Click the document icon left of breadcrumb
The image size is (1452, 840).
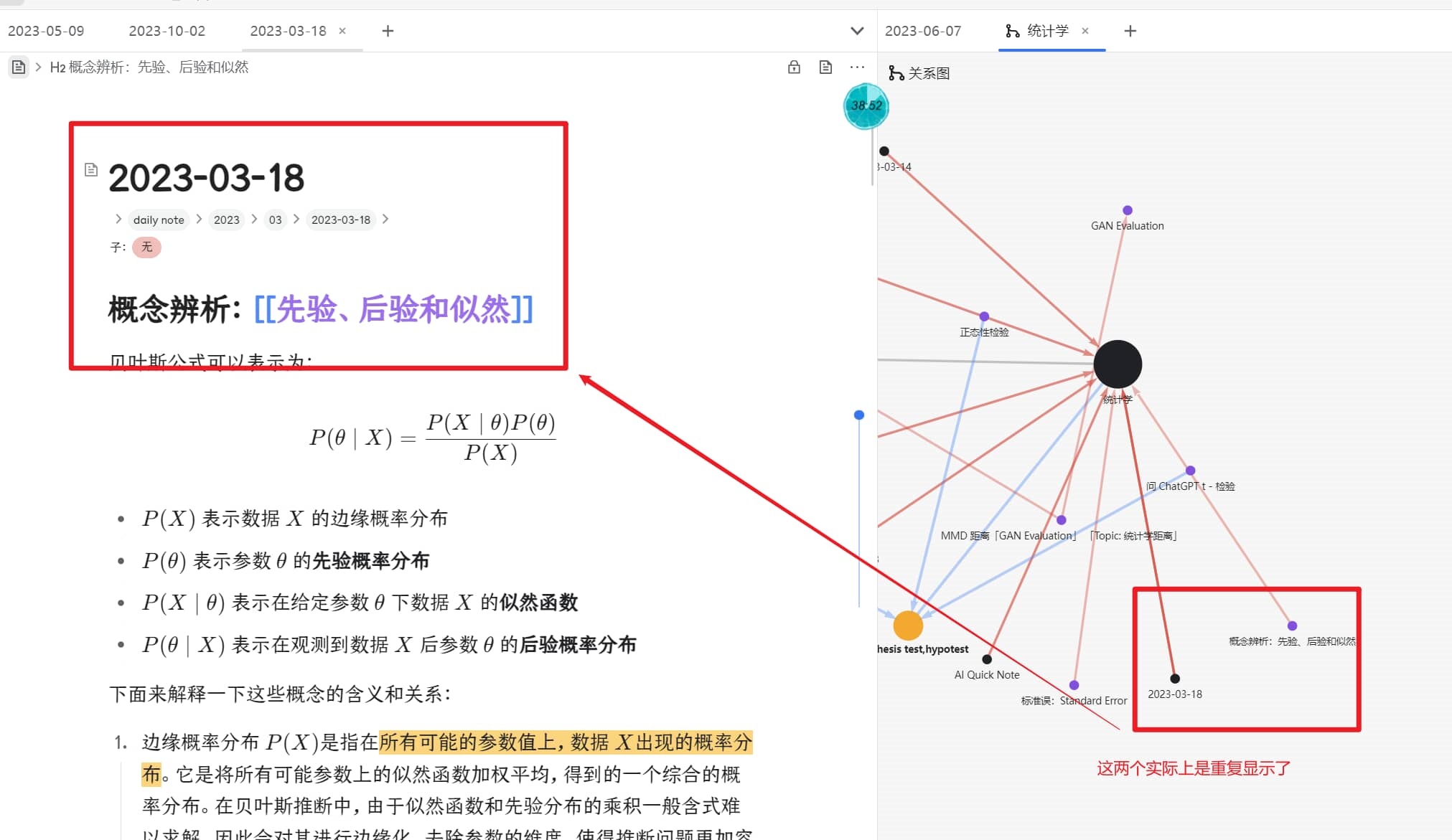click(x=19, y=67)
